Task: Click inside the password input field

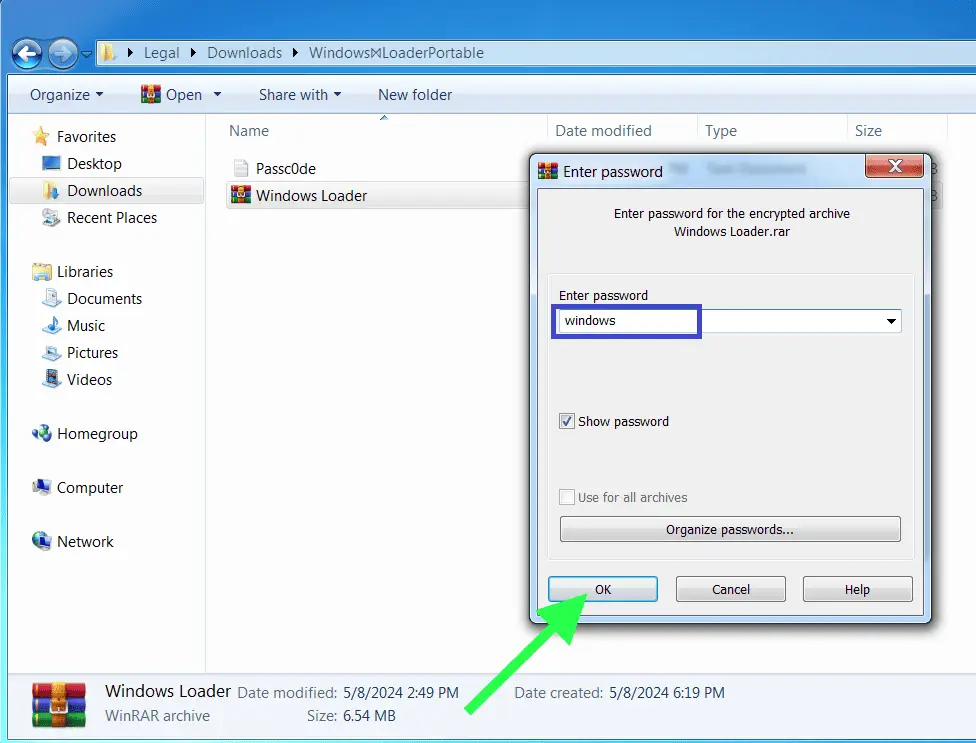Action: (x=626, y=321)
